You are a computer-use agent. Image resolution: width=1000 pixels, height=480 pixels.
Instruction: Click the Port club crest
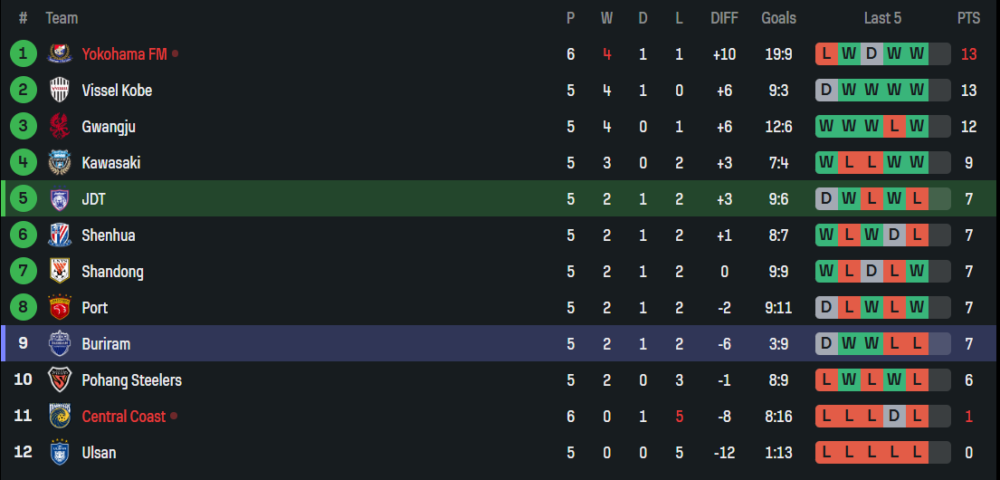coord(58,308)
